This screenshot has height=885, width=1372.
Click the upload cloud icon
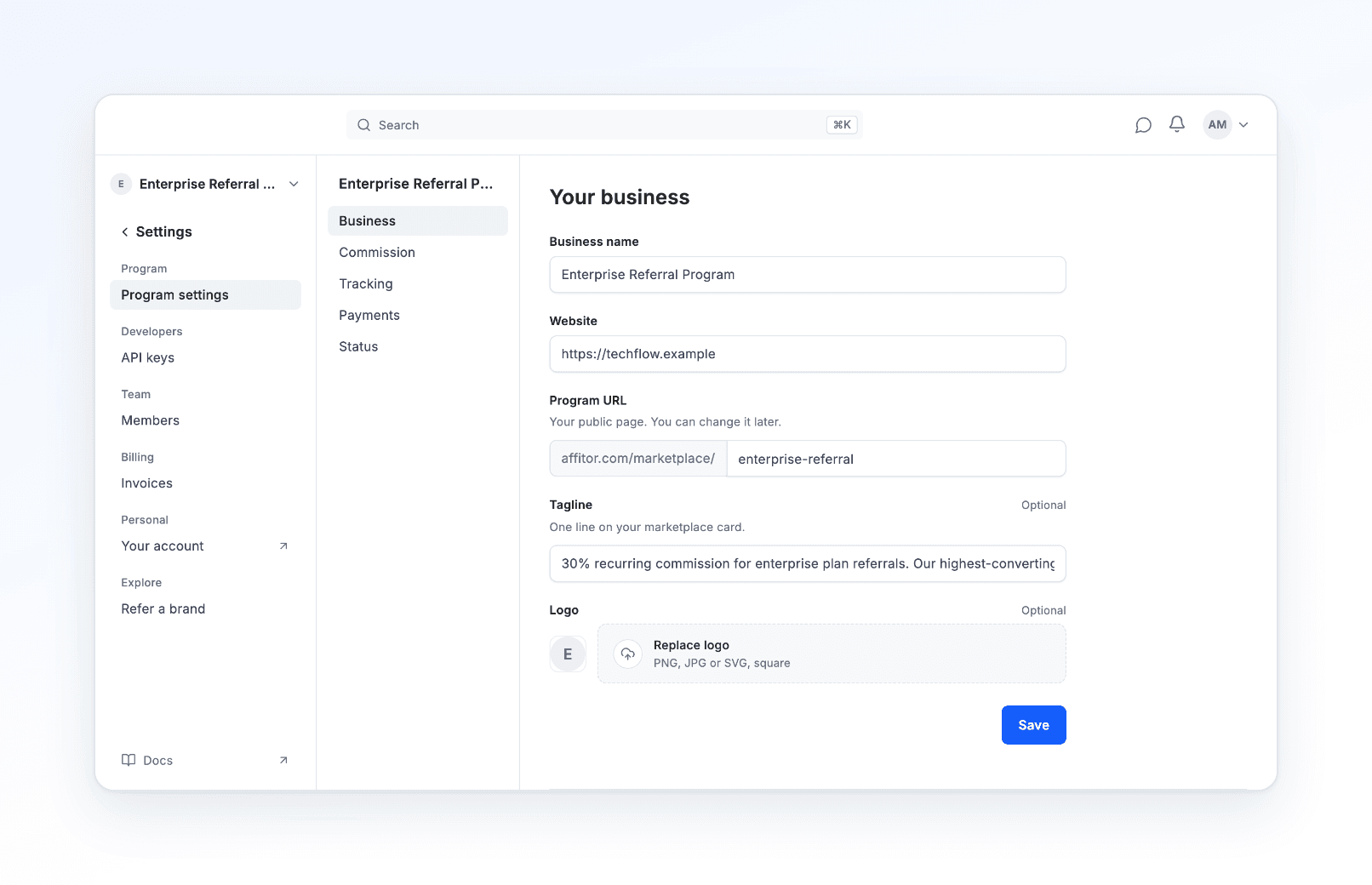pyautogui.click(x=628, y=654)
